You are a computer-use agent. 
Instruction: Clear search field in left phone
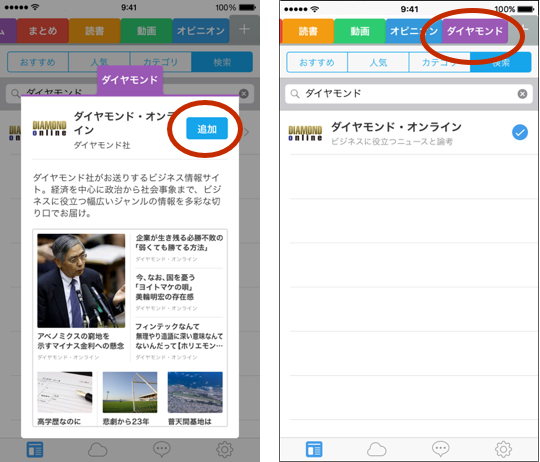(x=244, y=94)
